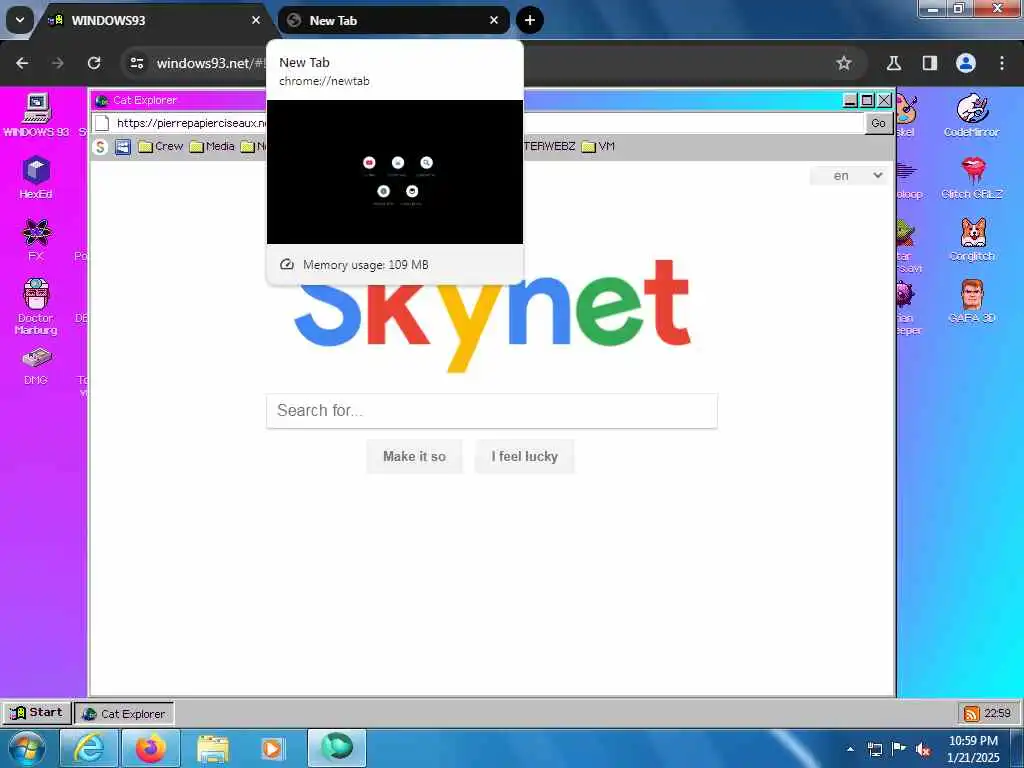Screen dimensions: 1024x768
Task: Click the green browser taskbar icon
Action: (x=337, y=747)
